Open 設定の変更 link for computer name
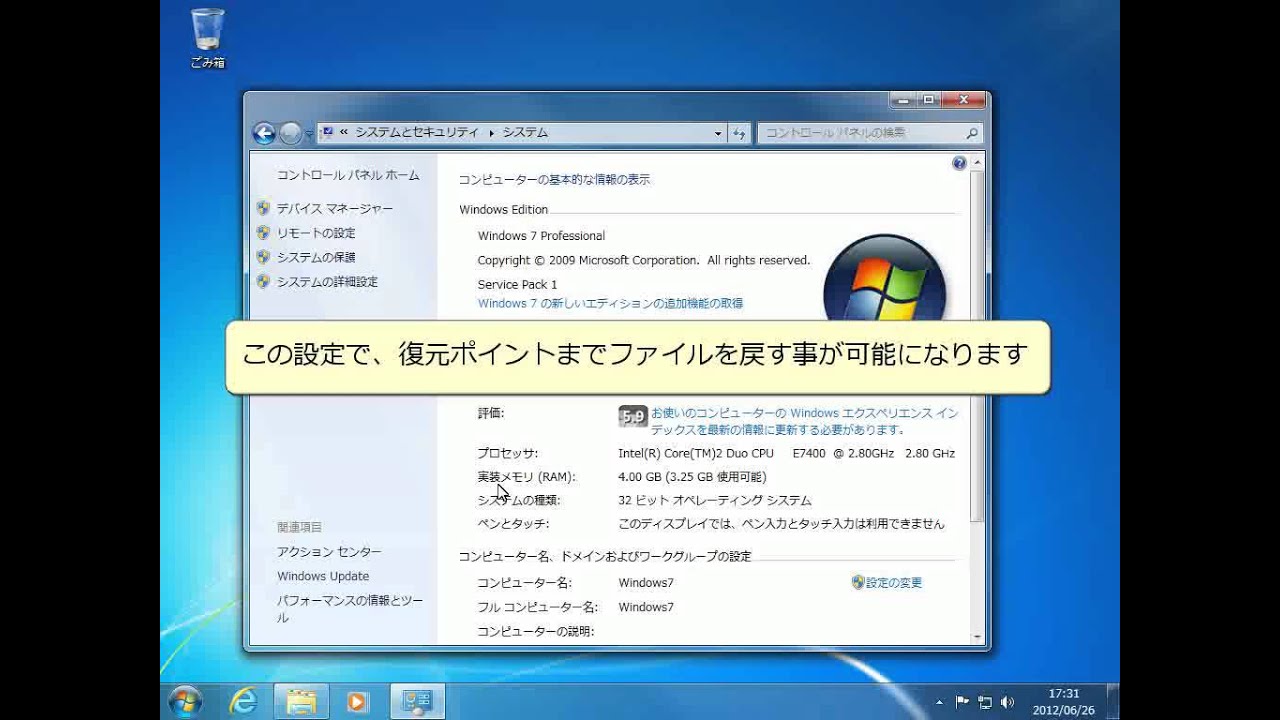 (894, 582)
